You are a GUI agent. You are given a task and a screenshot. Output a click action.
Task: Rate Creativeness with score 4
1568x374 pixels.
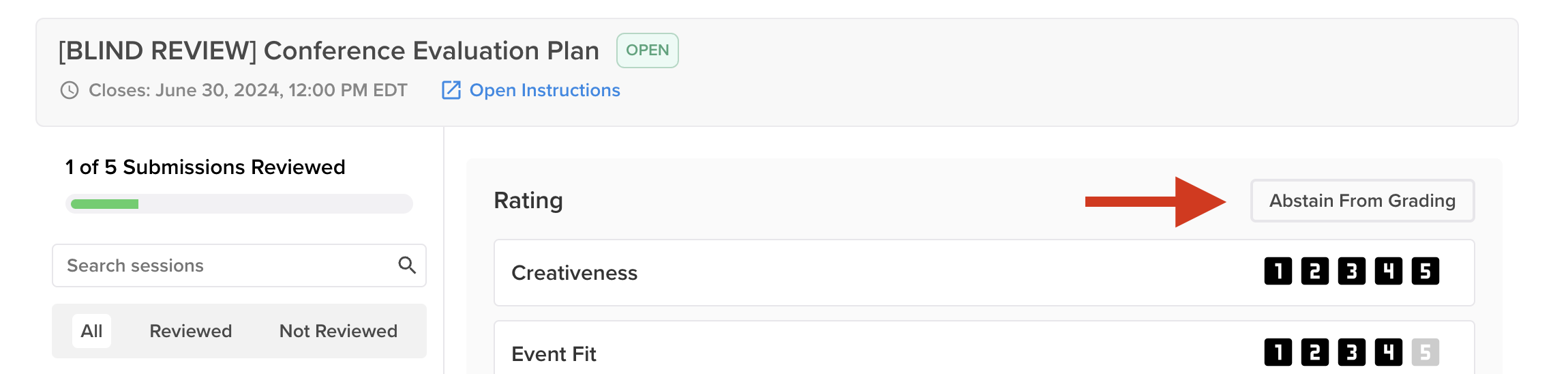click(1388, 272)
